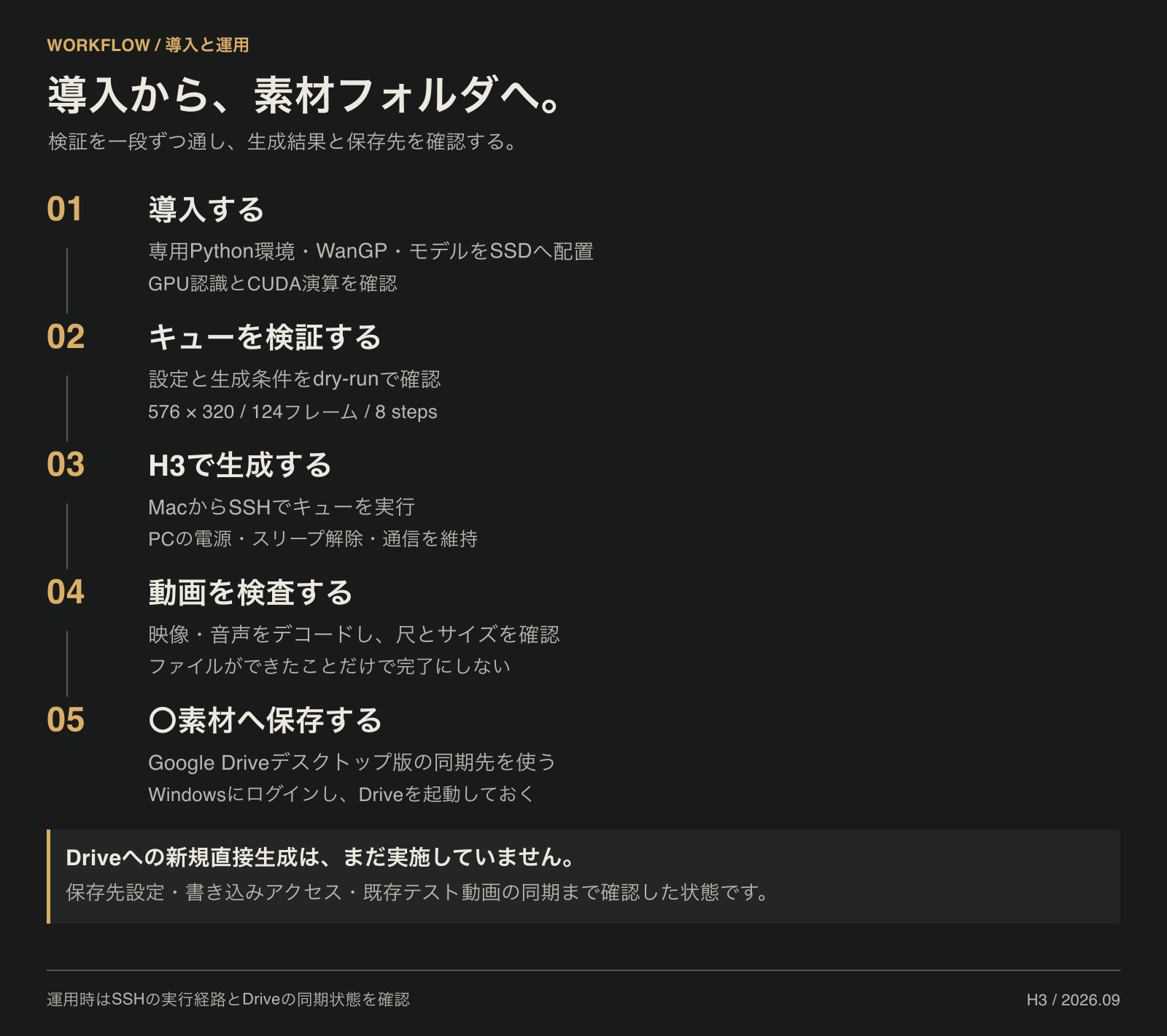Click the line '専用Python環境・WanGP・モデルをSSDへ配置'
1167x1036 pixels.
(371, 251)
